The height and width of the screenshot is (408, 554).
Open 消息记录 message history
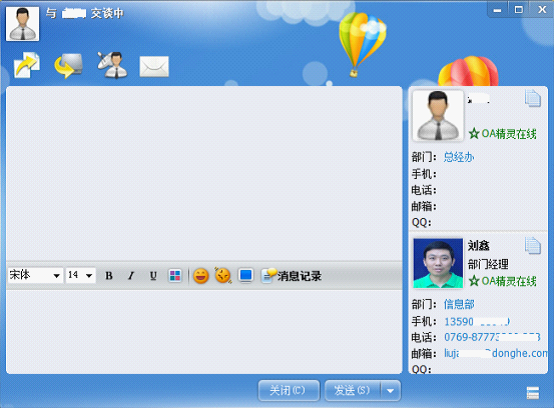[x=292, y=276]
